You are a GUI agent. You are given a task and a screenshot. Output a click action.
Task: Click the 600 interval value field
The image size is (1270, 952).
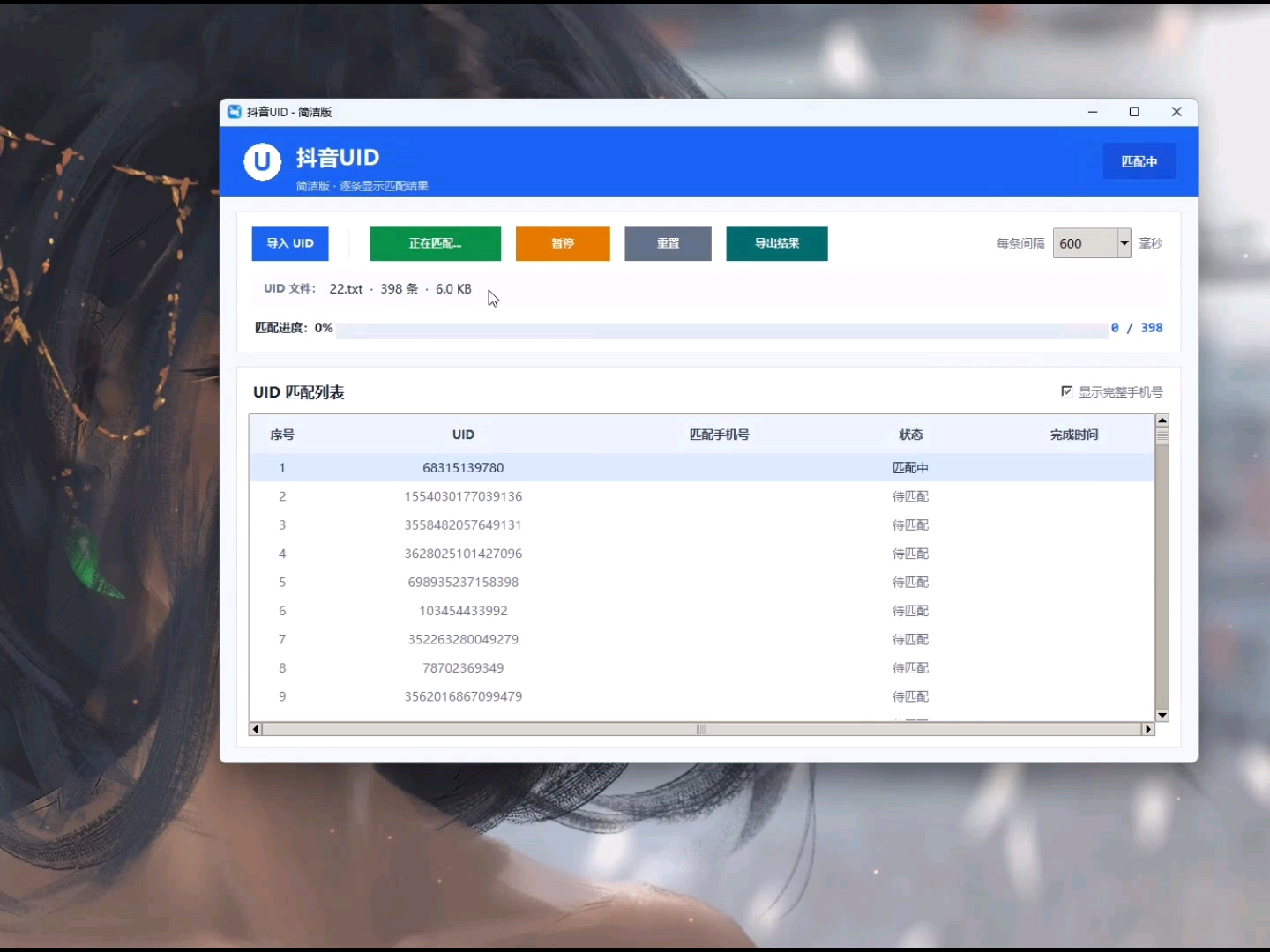click(x=1086, y=243)
